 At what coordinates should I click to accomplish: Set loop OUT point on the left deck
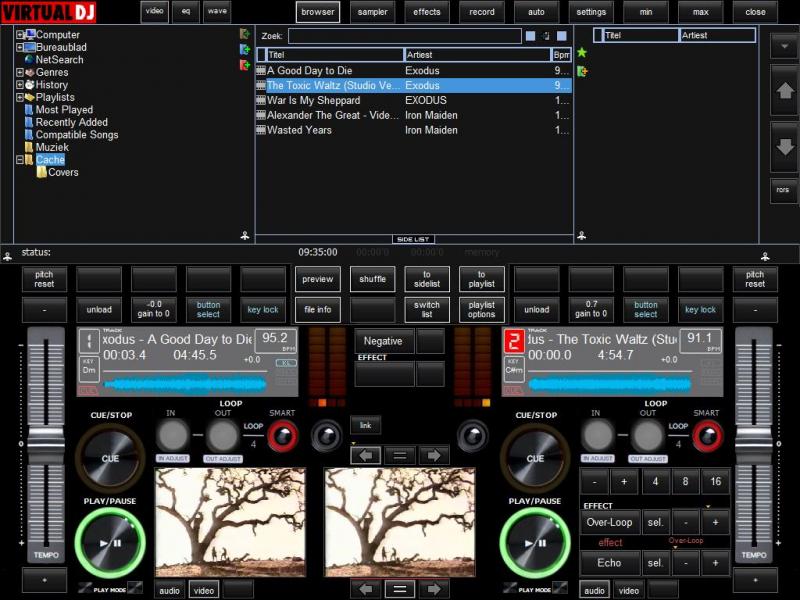click(x=222, y=435)
